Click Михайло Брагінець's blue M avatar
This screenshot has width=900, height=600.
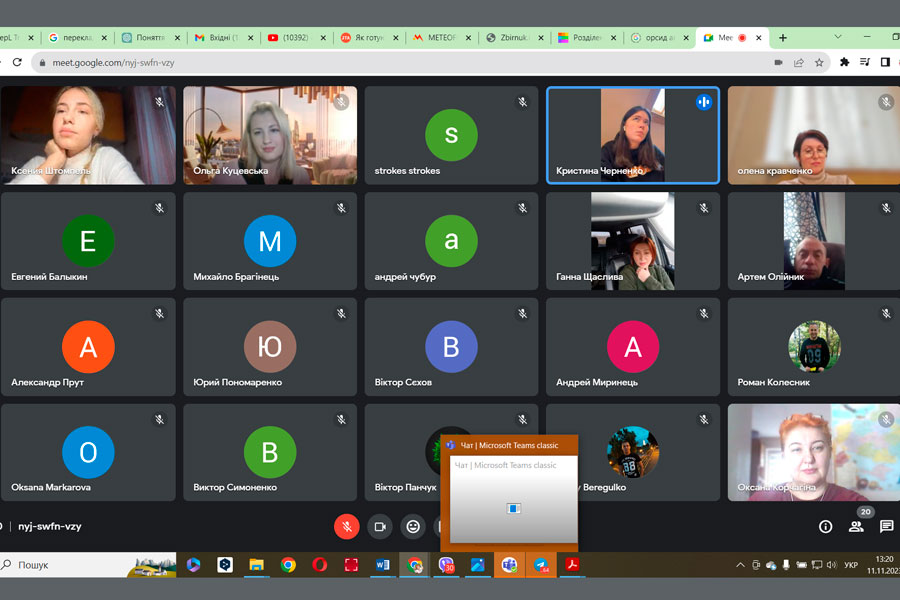270,241
